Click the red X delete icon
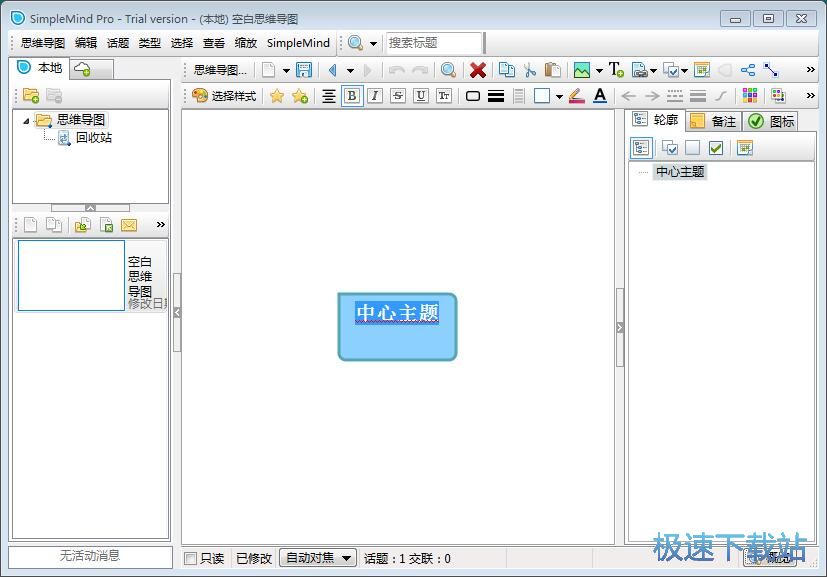This screenshot has height=577, width=827. click(478, 70)
